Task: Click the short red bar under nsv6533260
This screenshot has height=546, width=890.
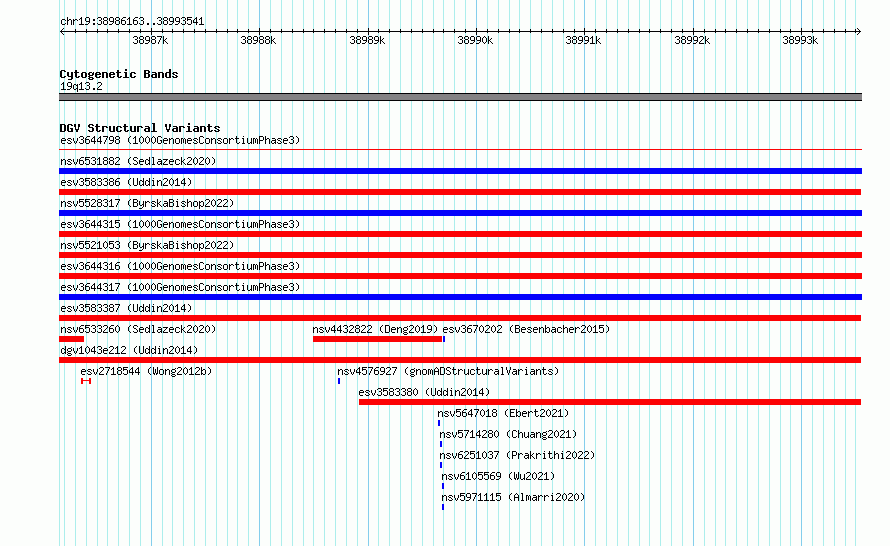Action: [x=72, y=339]
